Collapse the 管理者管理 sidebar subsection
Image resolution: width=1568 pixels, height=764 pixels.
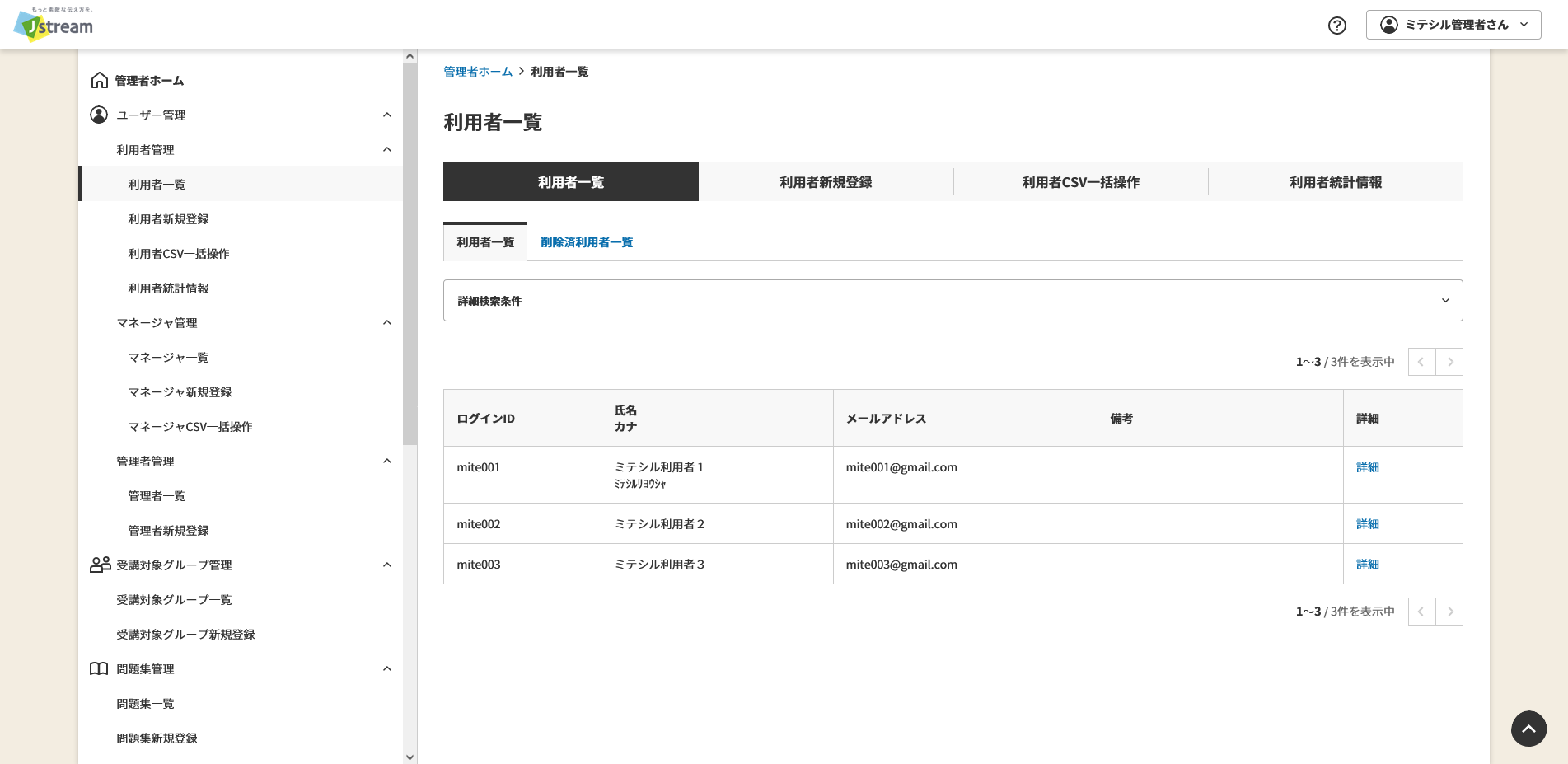click(x=387, y=461)
